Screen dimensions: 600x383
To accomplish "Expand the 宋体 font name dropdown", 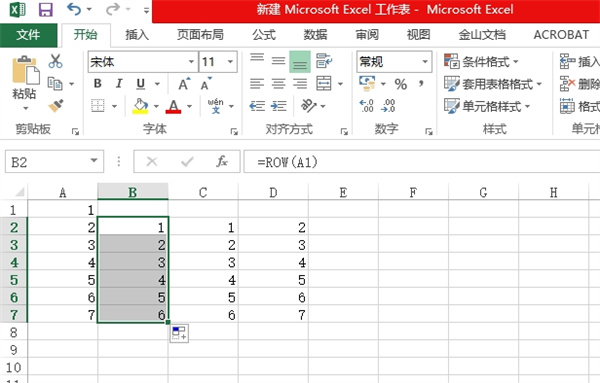I will (191, 62).
